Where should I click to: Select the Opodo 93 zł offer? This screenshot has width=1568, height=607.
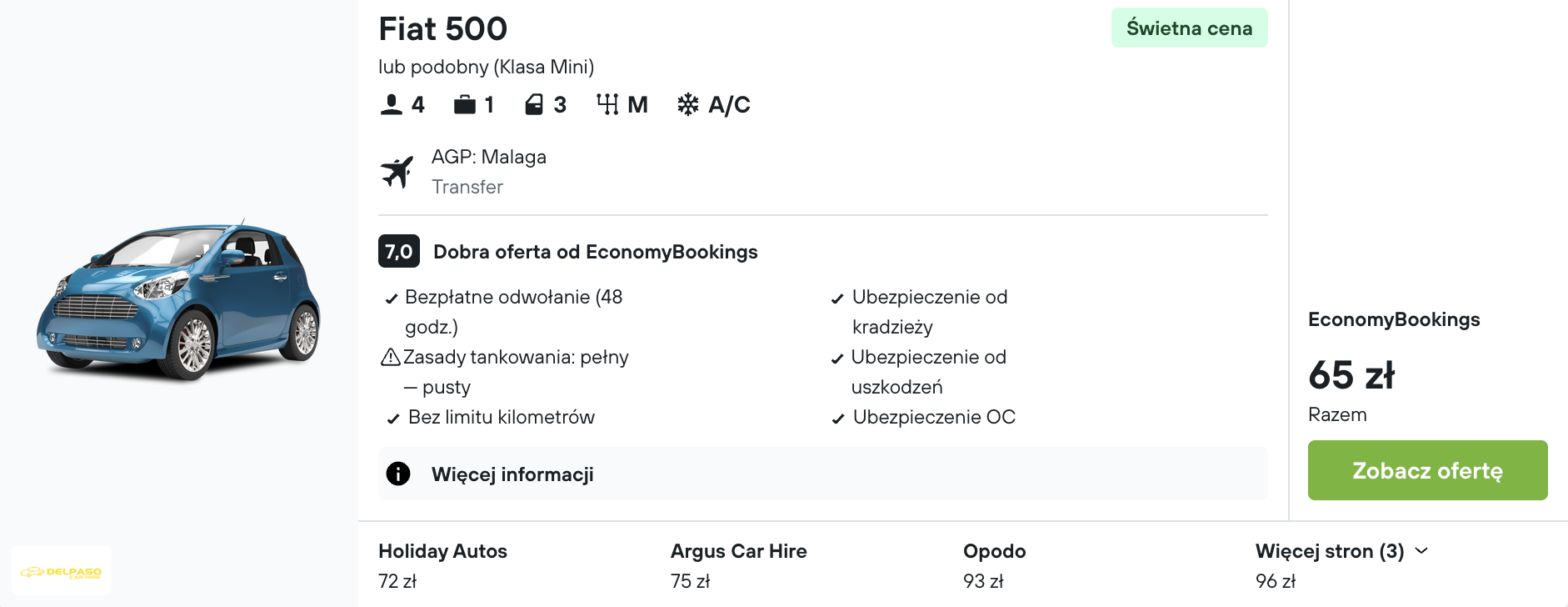coord(994,565)
